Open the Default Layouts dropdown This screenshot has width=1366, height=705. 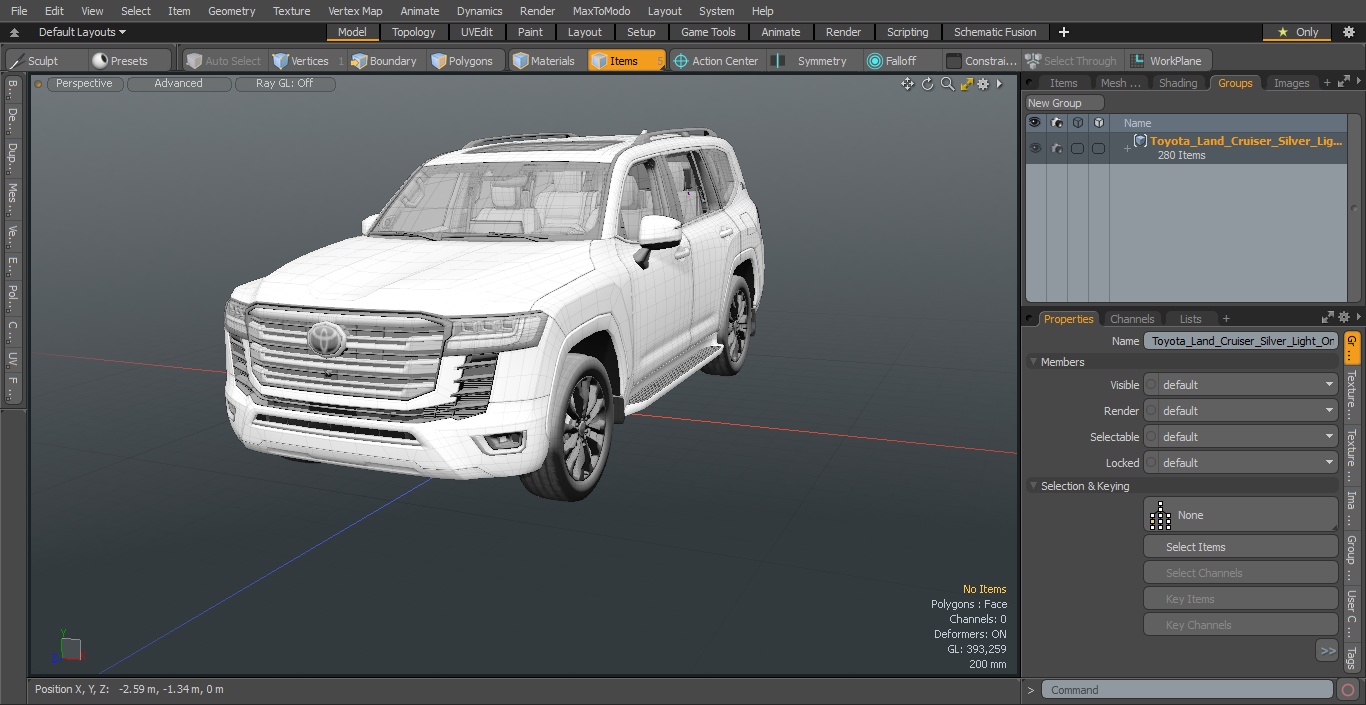pos(82,32)
